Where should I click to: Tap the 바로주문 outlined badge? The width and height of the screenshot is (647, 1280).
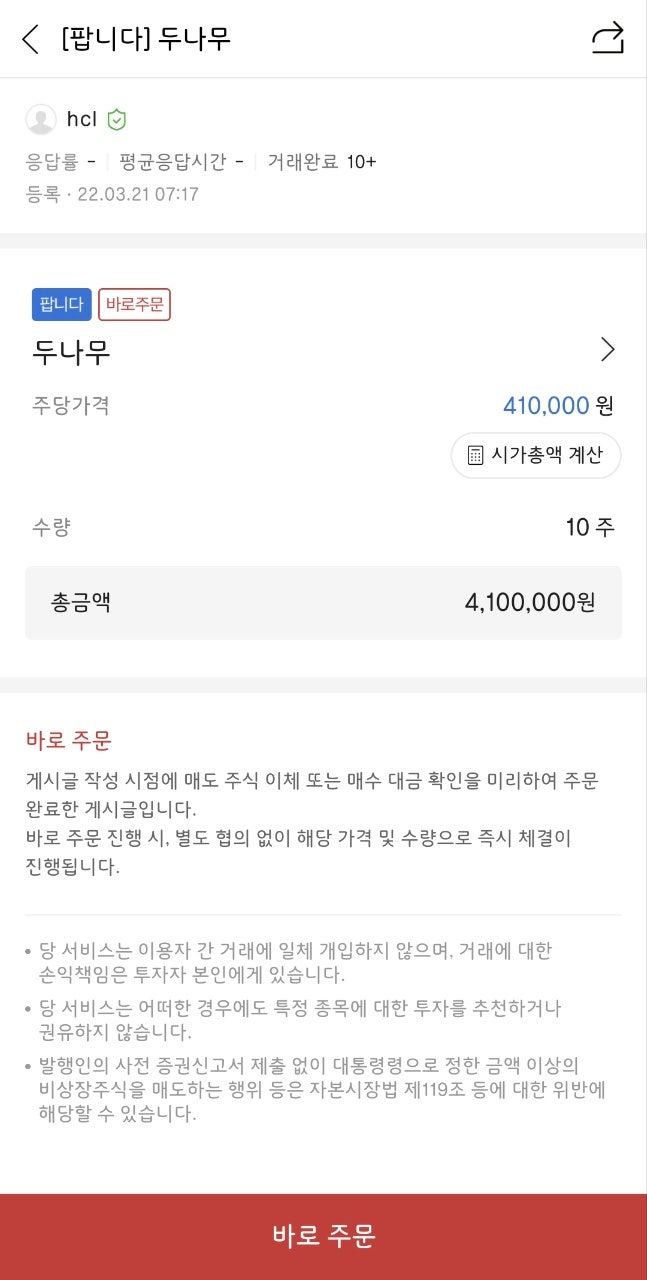coord(134,305)
